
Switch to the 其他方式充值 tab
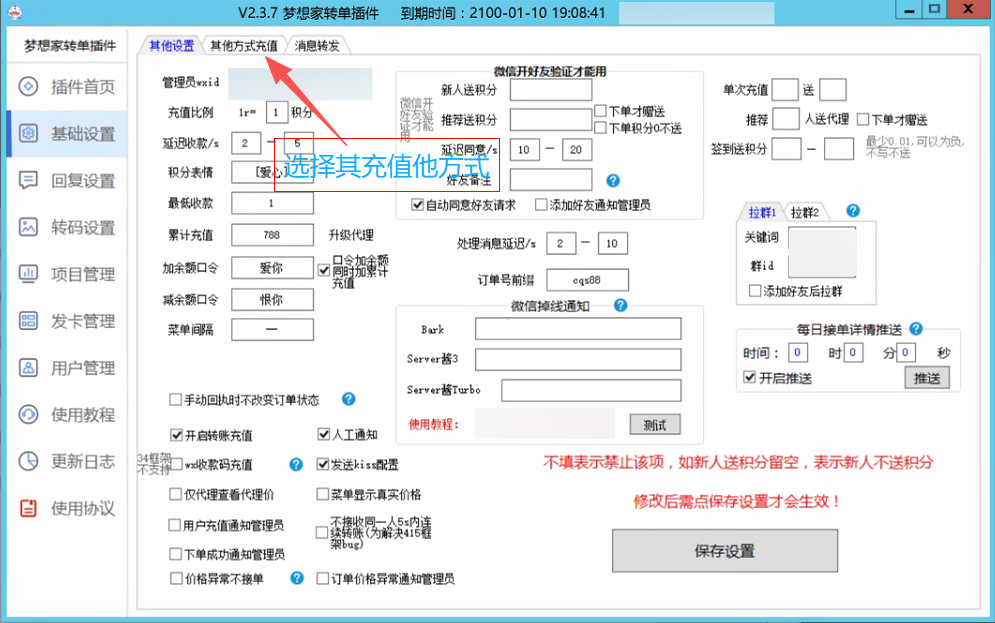point(243,46)
